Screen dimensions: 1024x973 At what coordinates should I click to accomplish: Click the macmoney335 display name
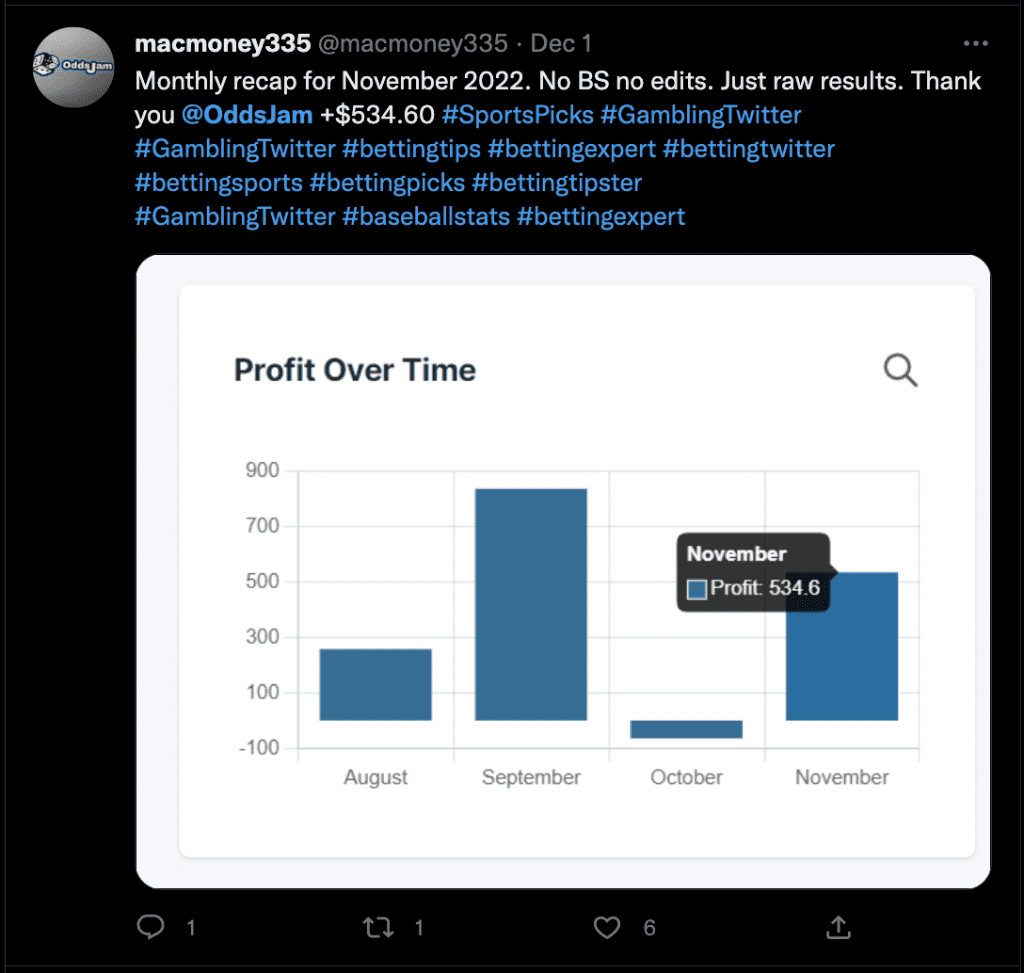point(221,44)
